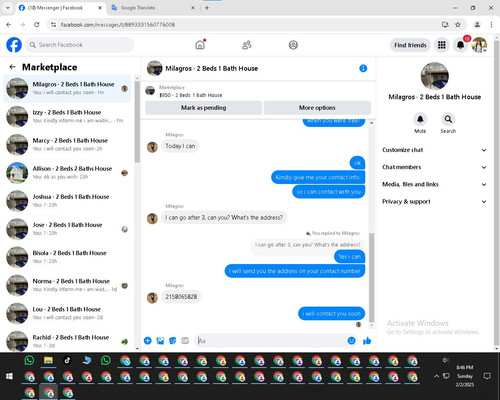Viewport: 500px width, 400px height.
Task: Open the Facebook menu grid icon
Action: (x=442, y=45)
